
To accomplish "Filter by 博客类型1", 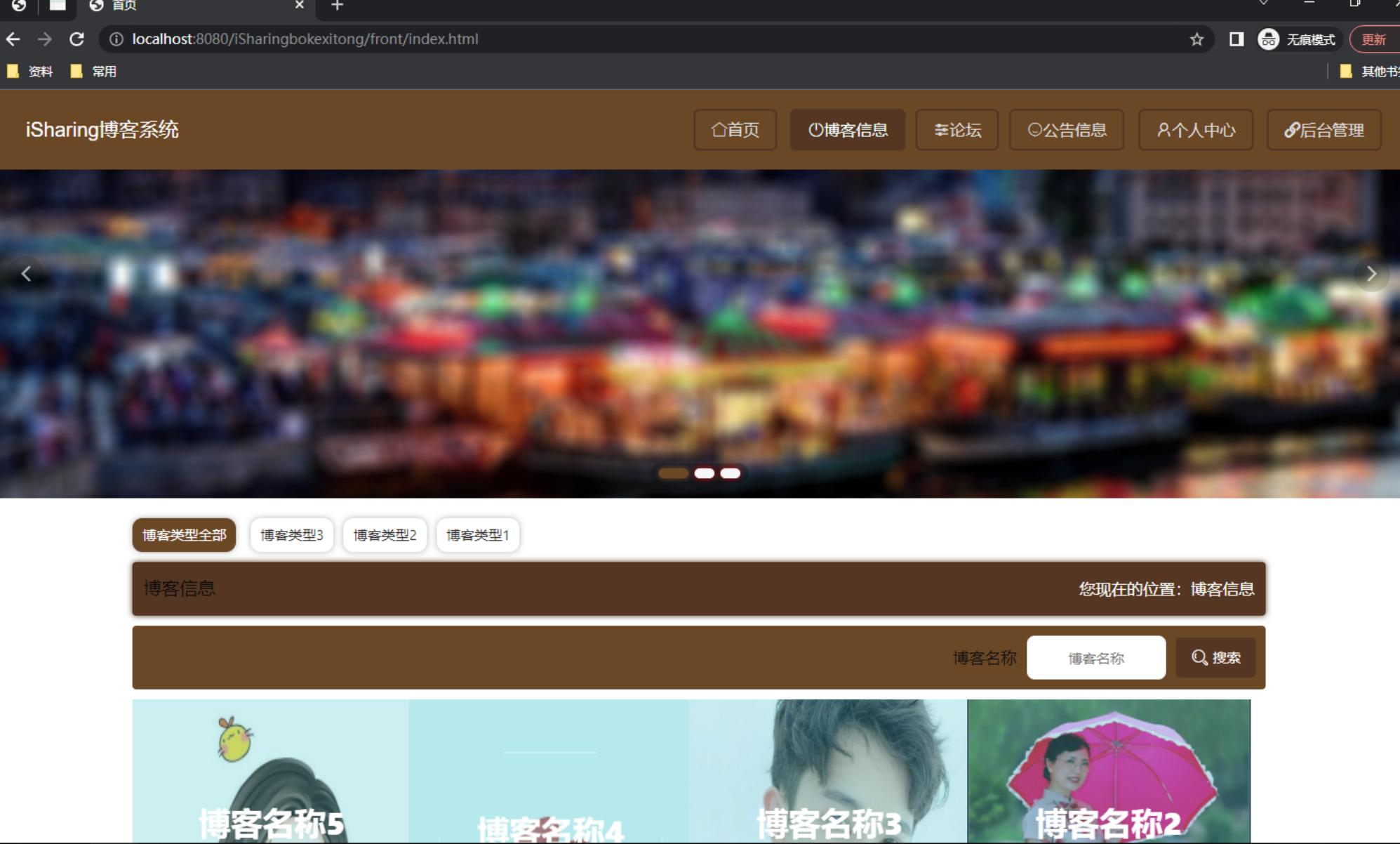I will click(478, 535).
